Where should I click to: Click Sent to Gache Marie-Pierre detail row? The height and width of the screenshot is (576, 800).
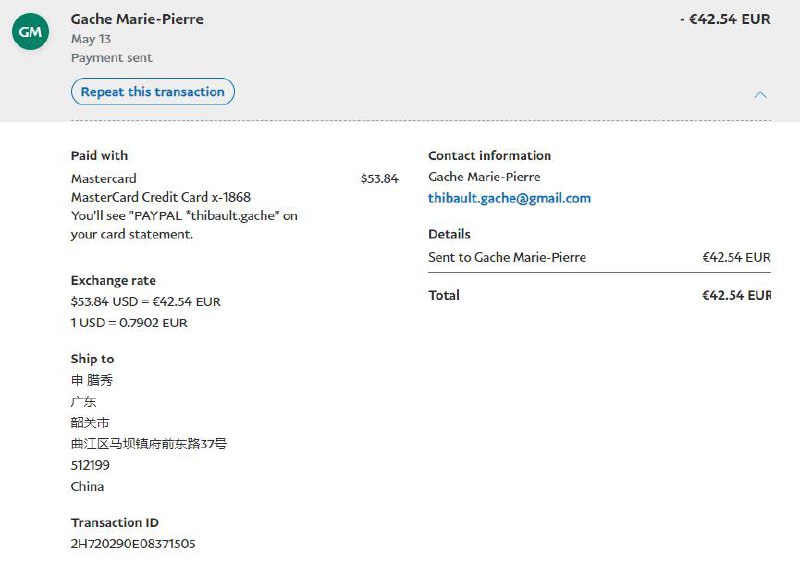[507, 257]
